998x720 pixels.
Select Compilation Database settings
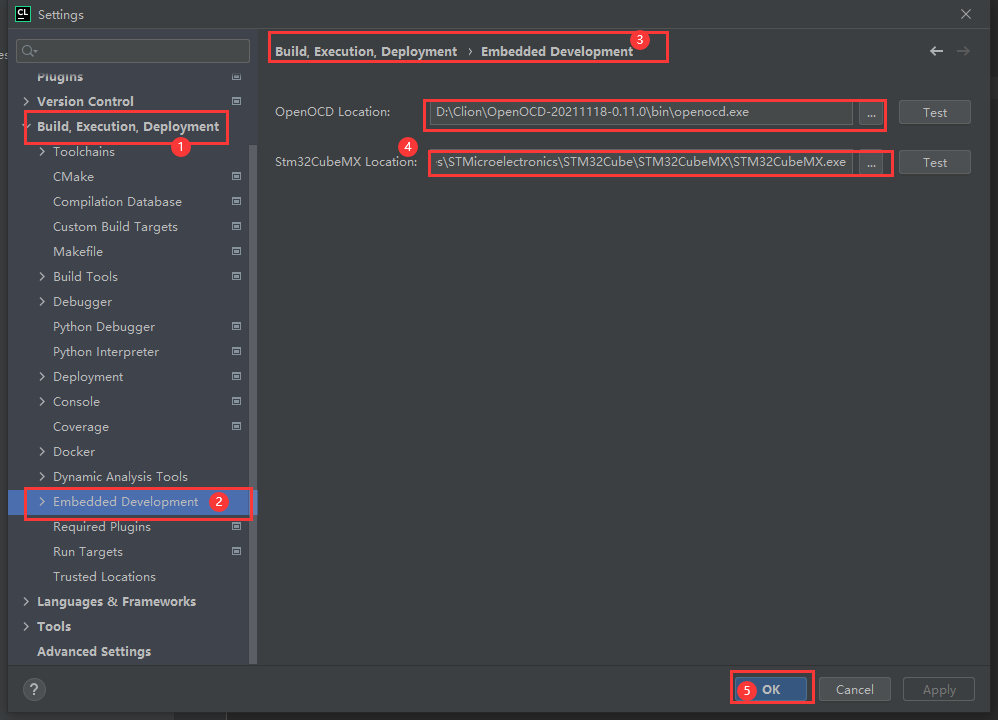point(117,201)
